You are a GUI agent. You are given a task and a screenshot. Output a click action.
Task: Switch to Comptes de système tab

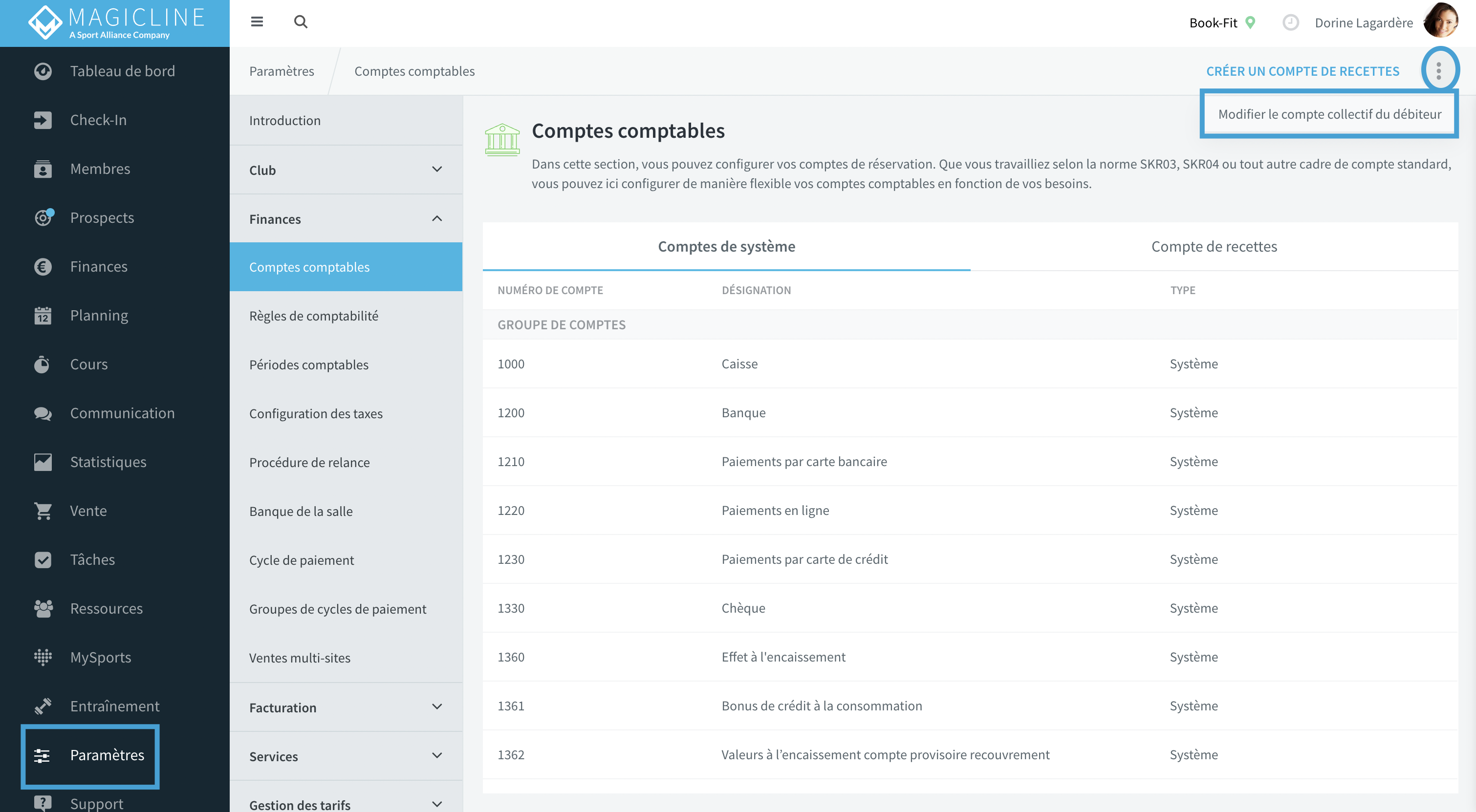tap(726, 246)
